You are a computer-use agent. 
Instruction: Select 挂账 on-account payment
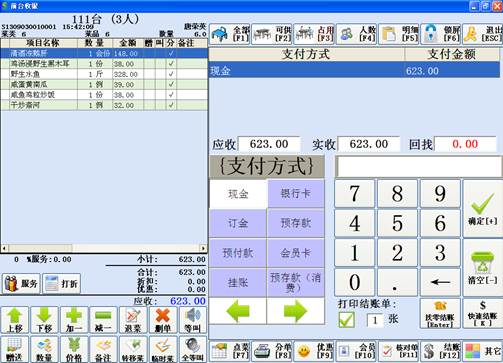point(238,283)
